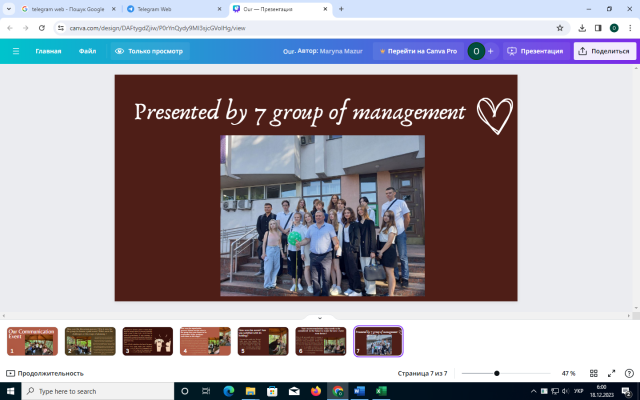Close the Telegram Web tab
The height and width of the screenshot is (400, 640).
click(219, 9)
